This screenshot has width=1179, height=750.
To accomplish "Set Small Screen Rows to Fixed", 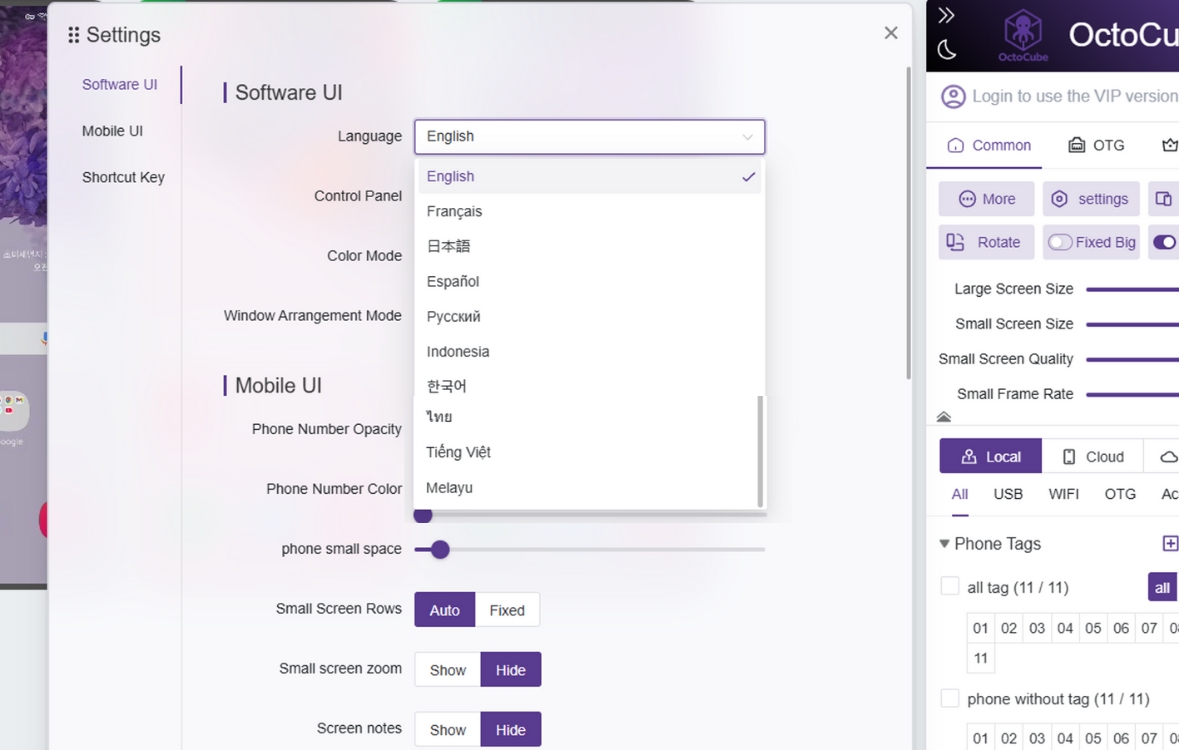I will click(507, 610).
